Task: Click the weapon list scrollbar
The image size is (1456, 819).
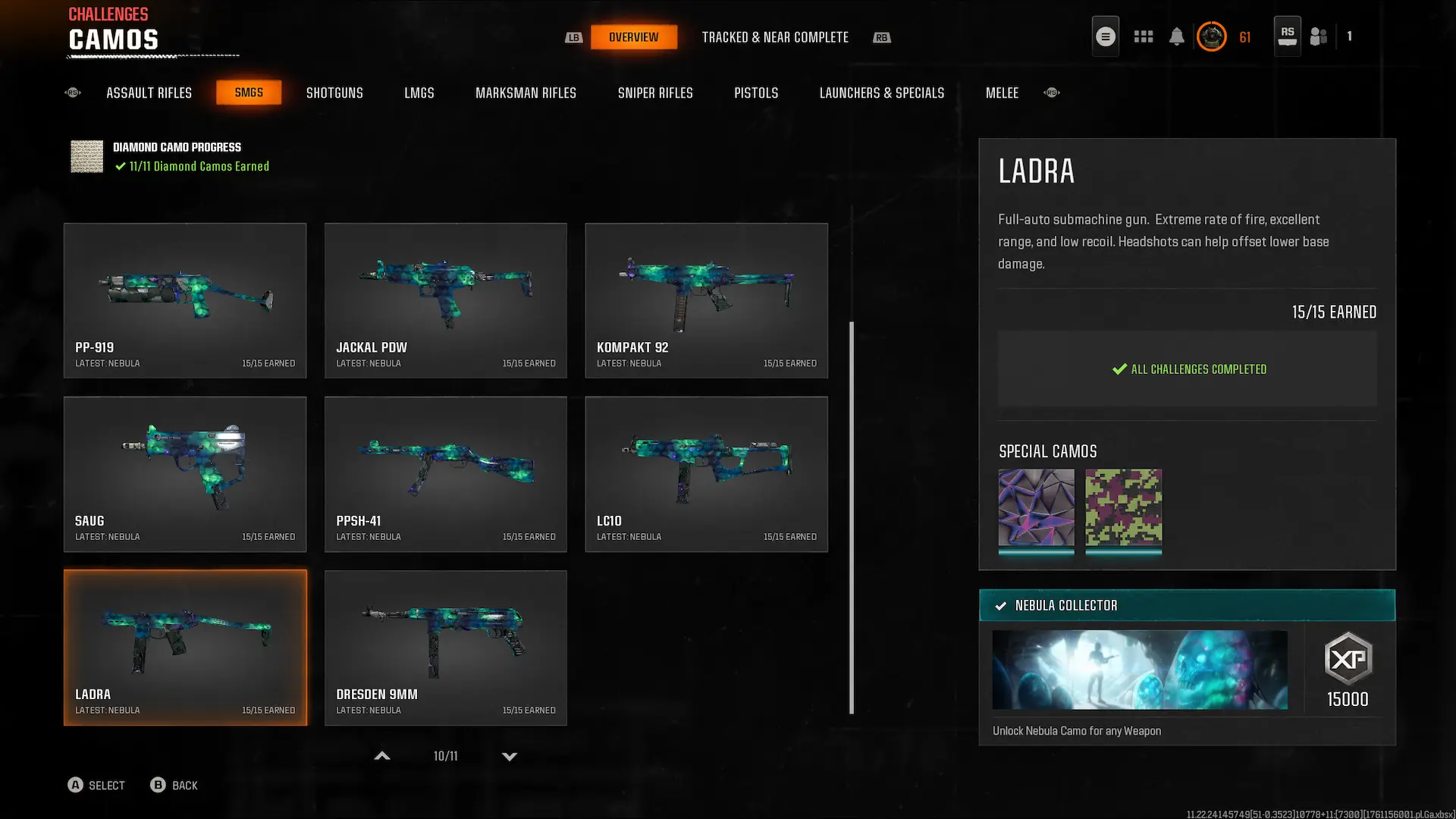Action: click(852, 518)
